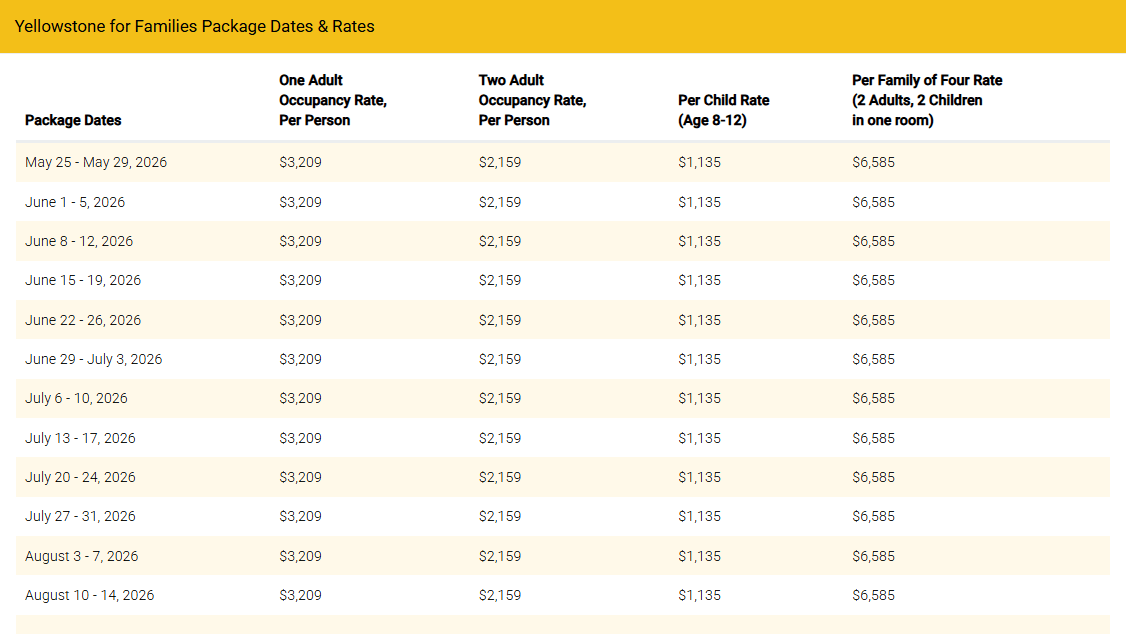Select the 'June 8 - 12, 2026' date cell
This screenshot has height=643, width=1126.
pyautogui.click(x=79, y=241)
